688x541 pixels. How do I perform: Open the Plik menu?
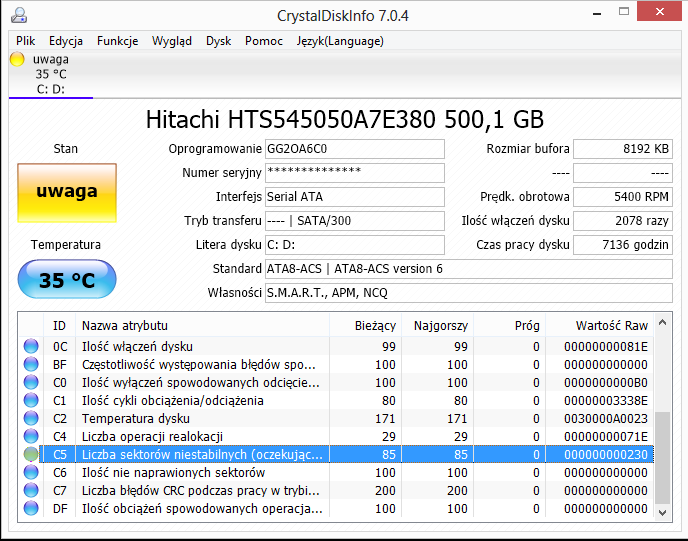(25, 41)
